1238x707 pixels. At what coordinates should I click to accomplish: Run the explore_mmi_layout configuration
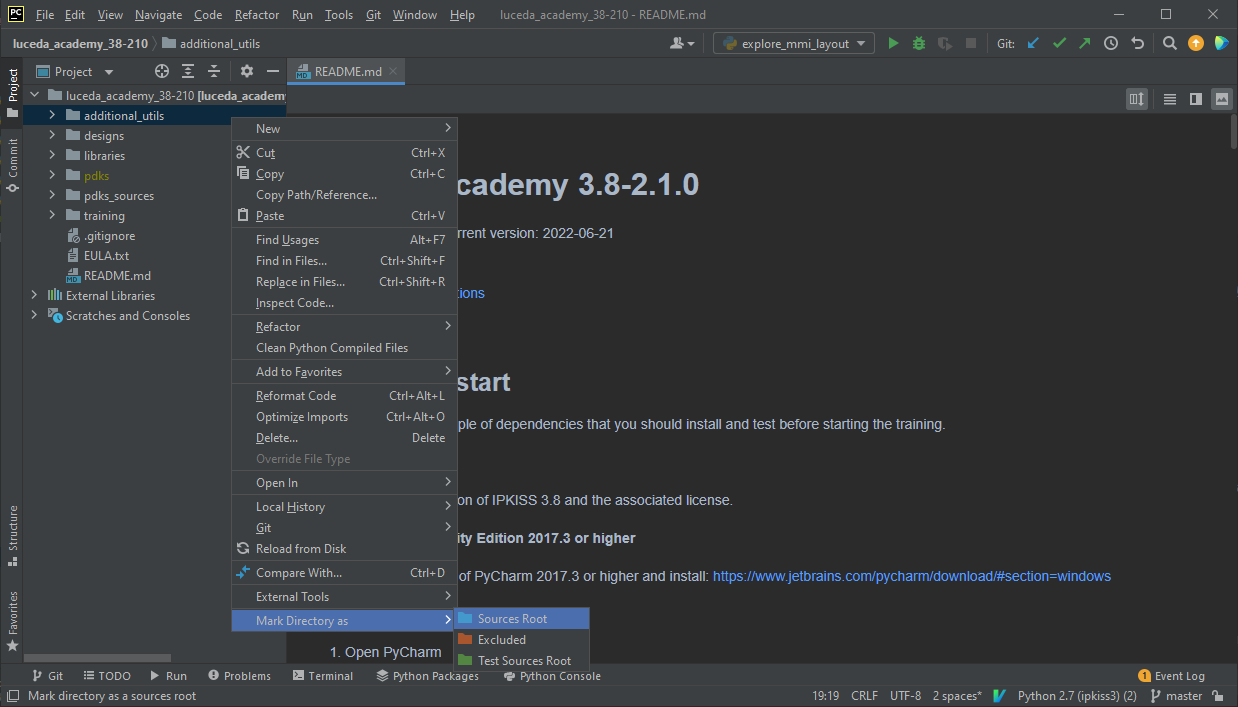[893, 43]
